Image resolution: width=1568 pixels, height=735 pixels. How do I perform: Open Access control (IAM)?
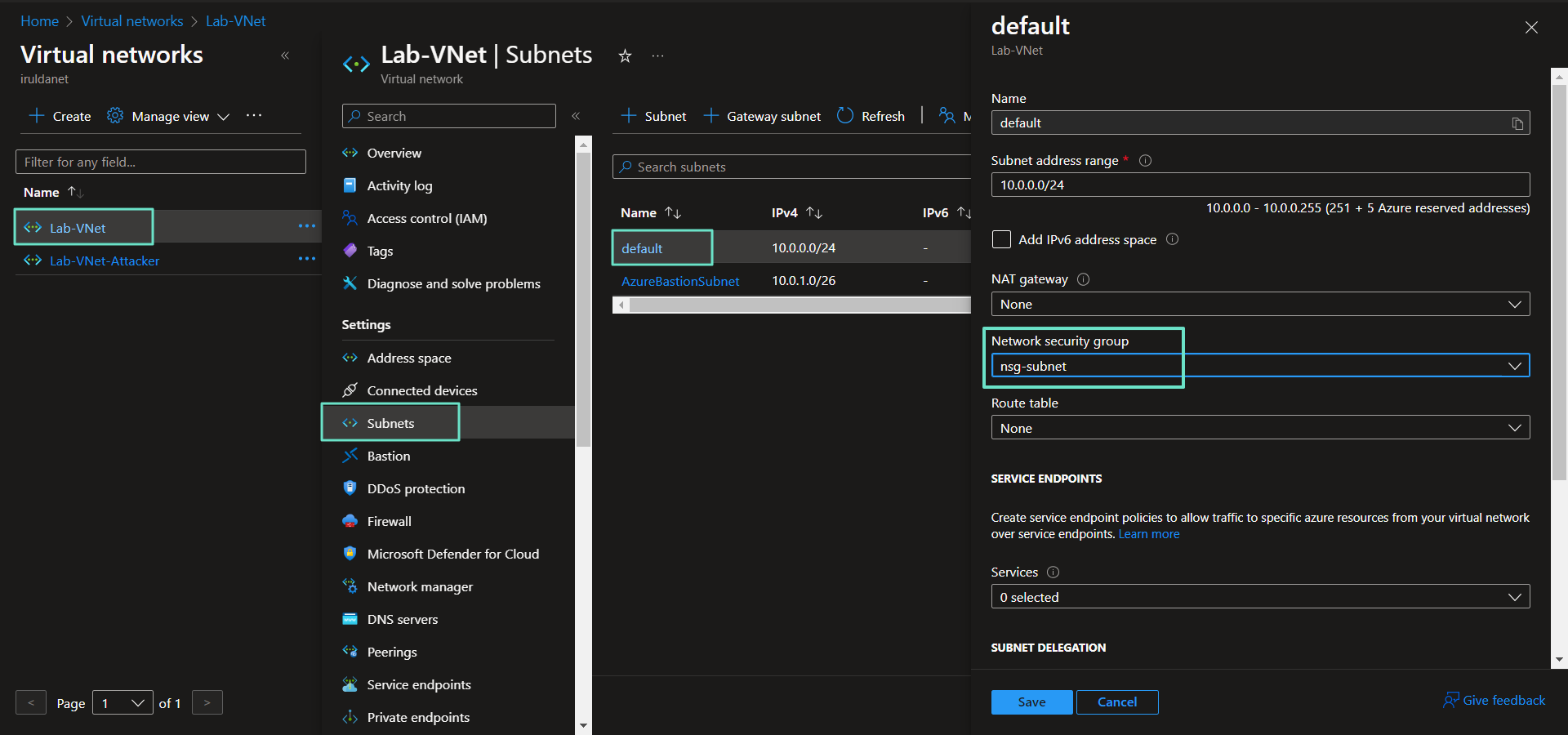(x=426, y=218)
